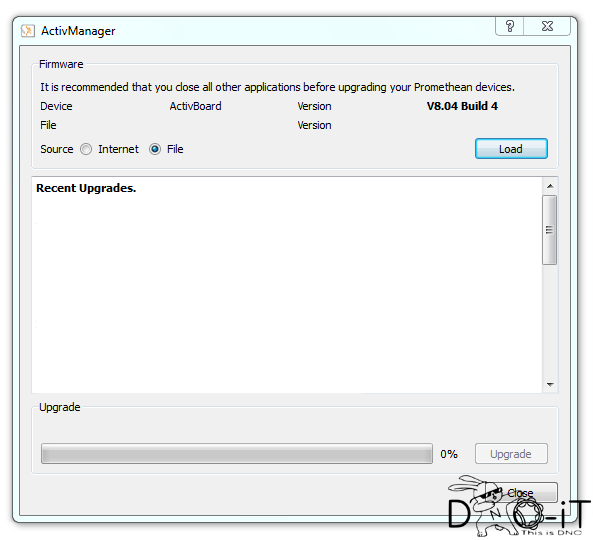The height and width of the screenshot is (540, 593).
Task: Click the scrollbar down arrow in Recent Upgrades
Action: (550, 385)
